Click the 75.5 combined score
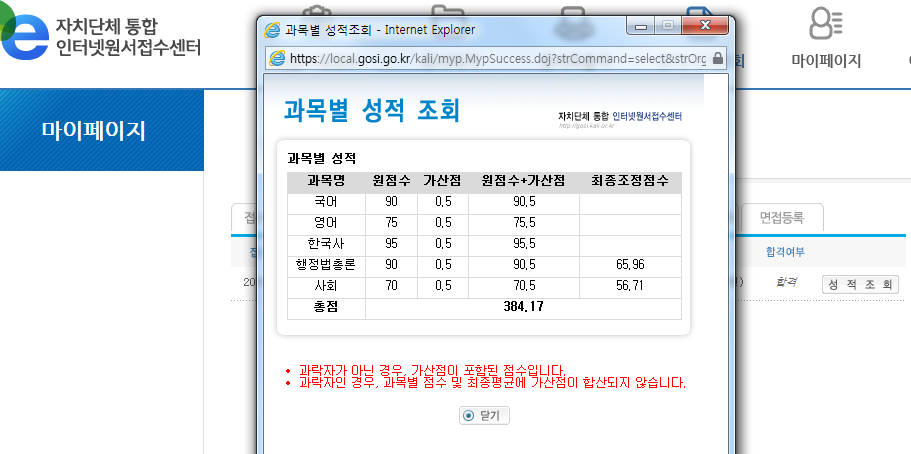 [x=523, y=223]
